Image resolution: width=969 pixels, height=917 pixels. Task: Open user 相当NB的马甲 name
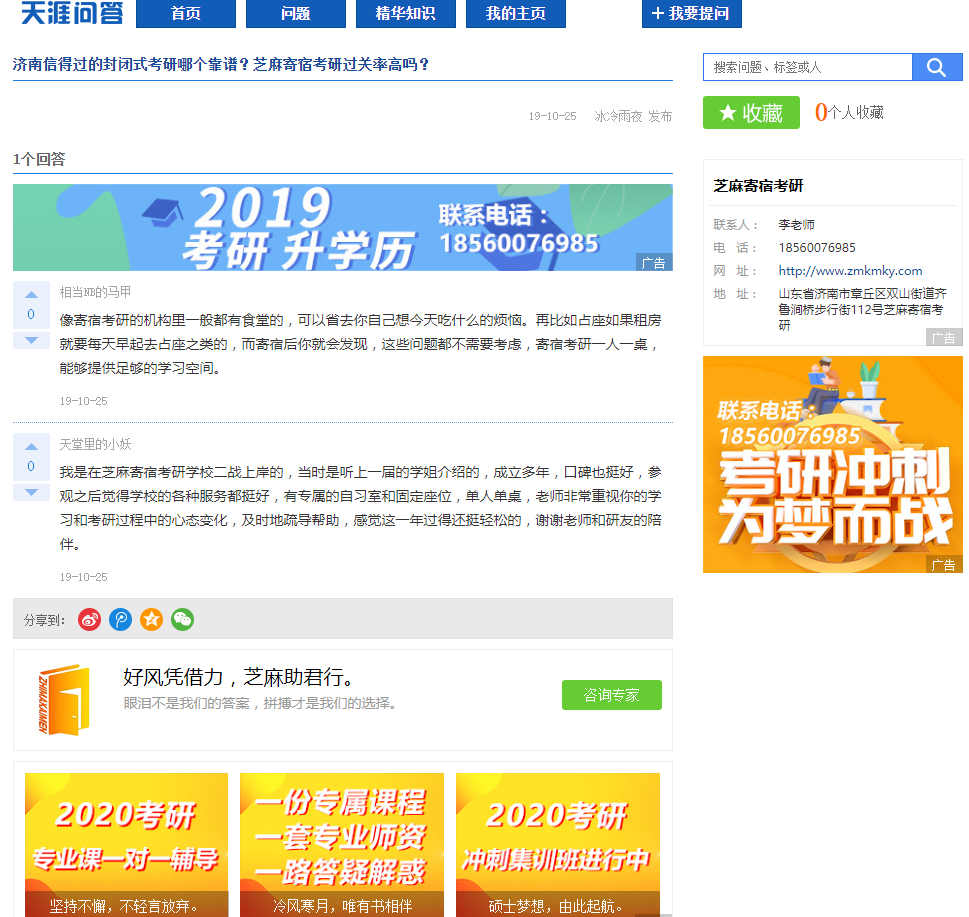95,292
